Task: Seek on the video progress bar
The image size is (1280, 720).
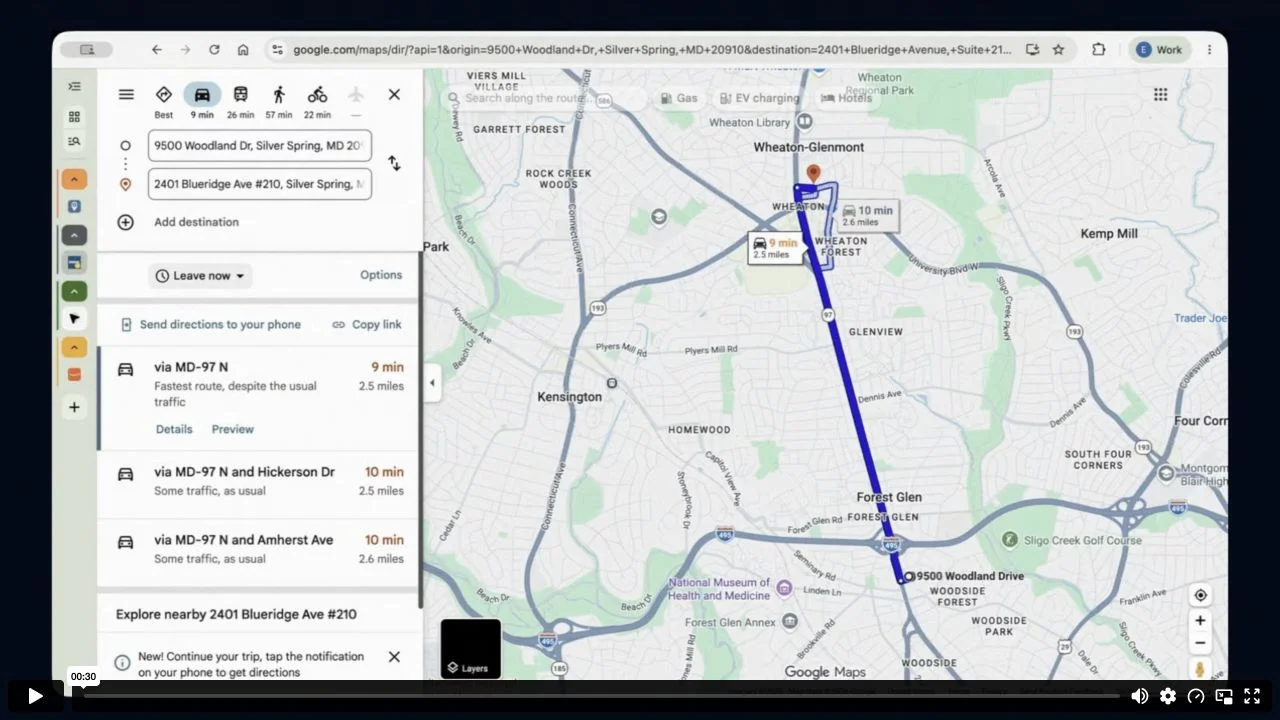Action: click(602, 696)
